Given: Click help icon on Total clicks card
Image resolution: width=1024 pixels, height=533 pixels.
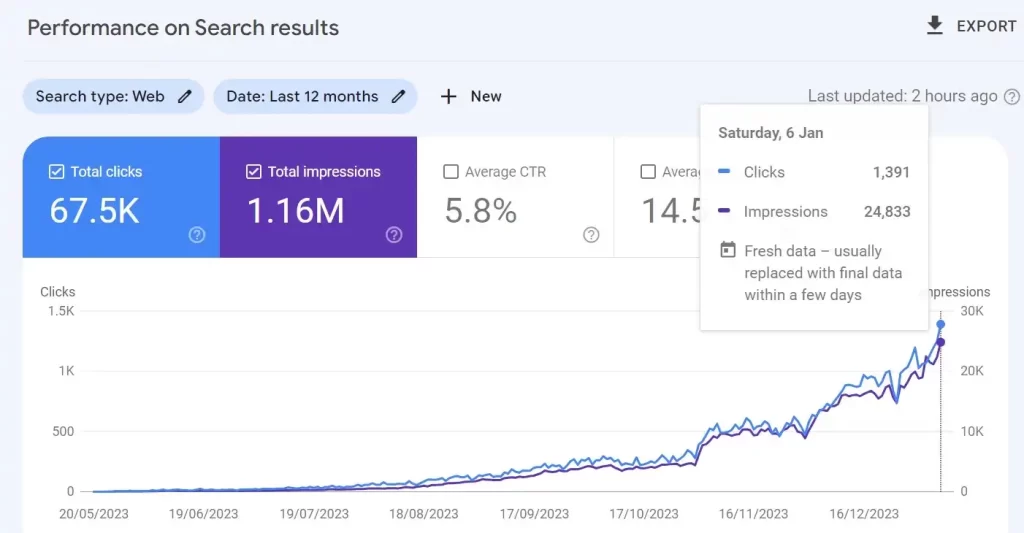Looking at the screenshot, I should pos(197,235).
